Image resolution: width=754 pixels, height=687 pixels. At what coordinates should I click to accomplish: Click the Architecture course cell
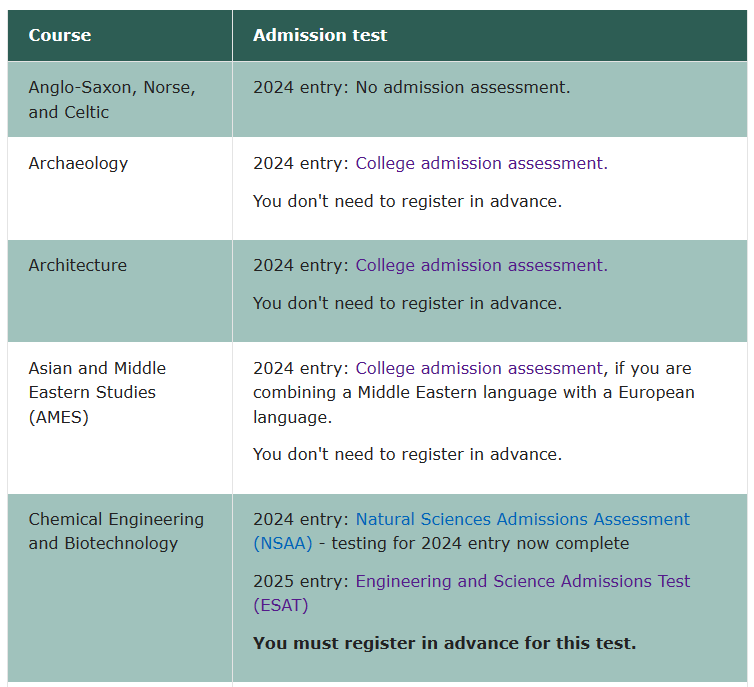[120, 291]
